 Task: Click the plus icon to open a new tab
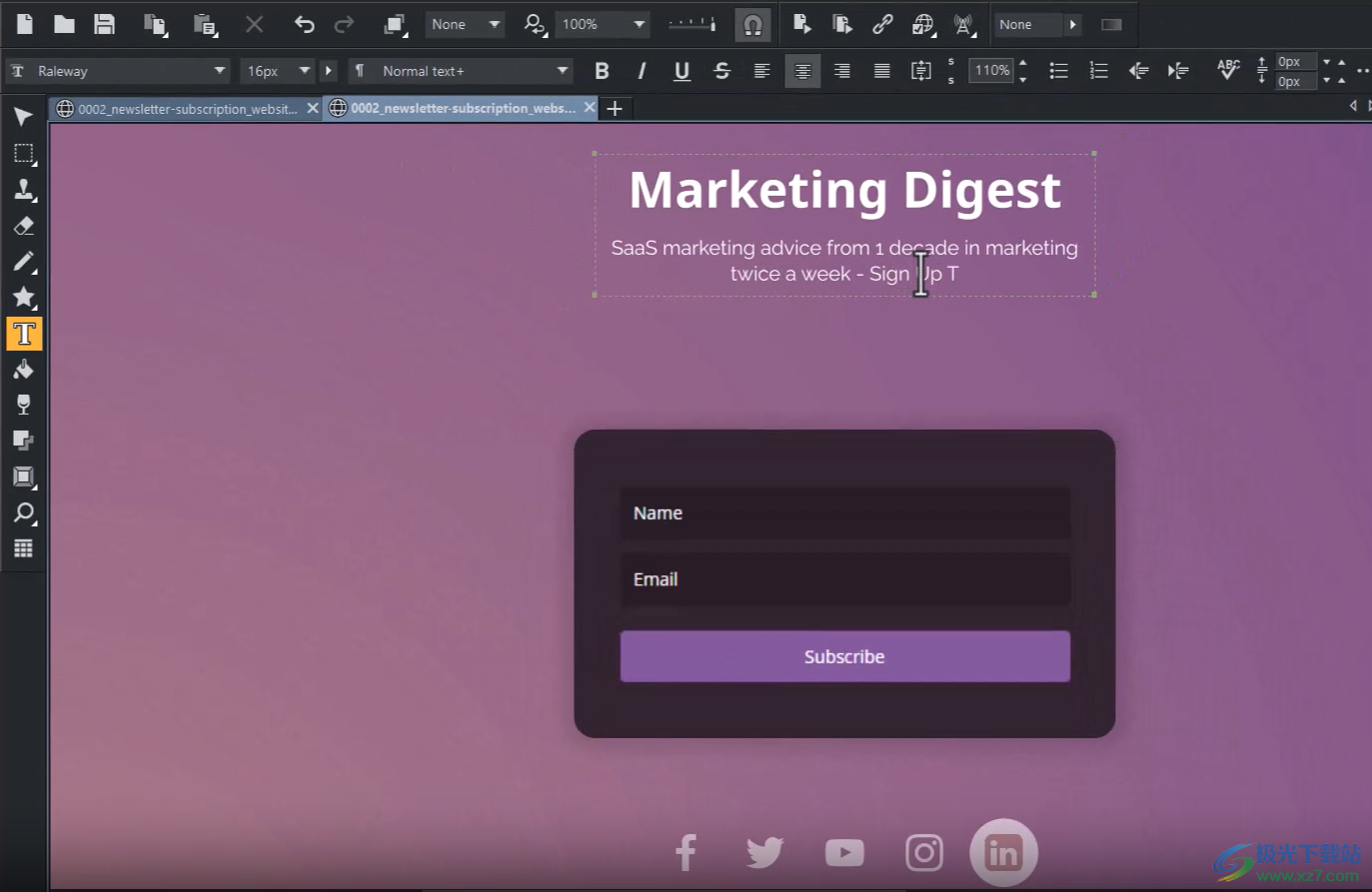point(615,108)
